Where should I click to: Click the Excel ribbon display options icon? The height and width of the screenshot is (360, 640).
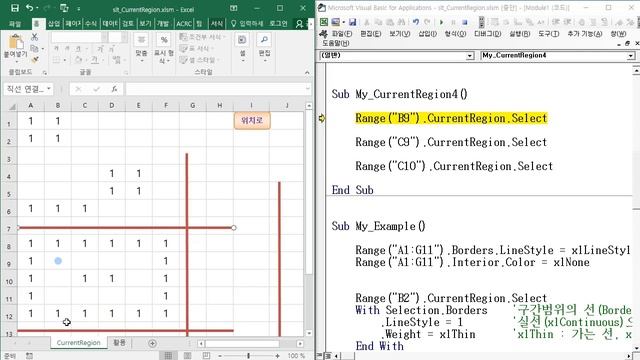click(233, 8)
